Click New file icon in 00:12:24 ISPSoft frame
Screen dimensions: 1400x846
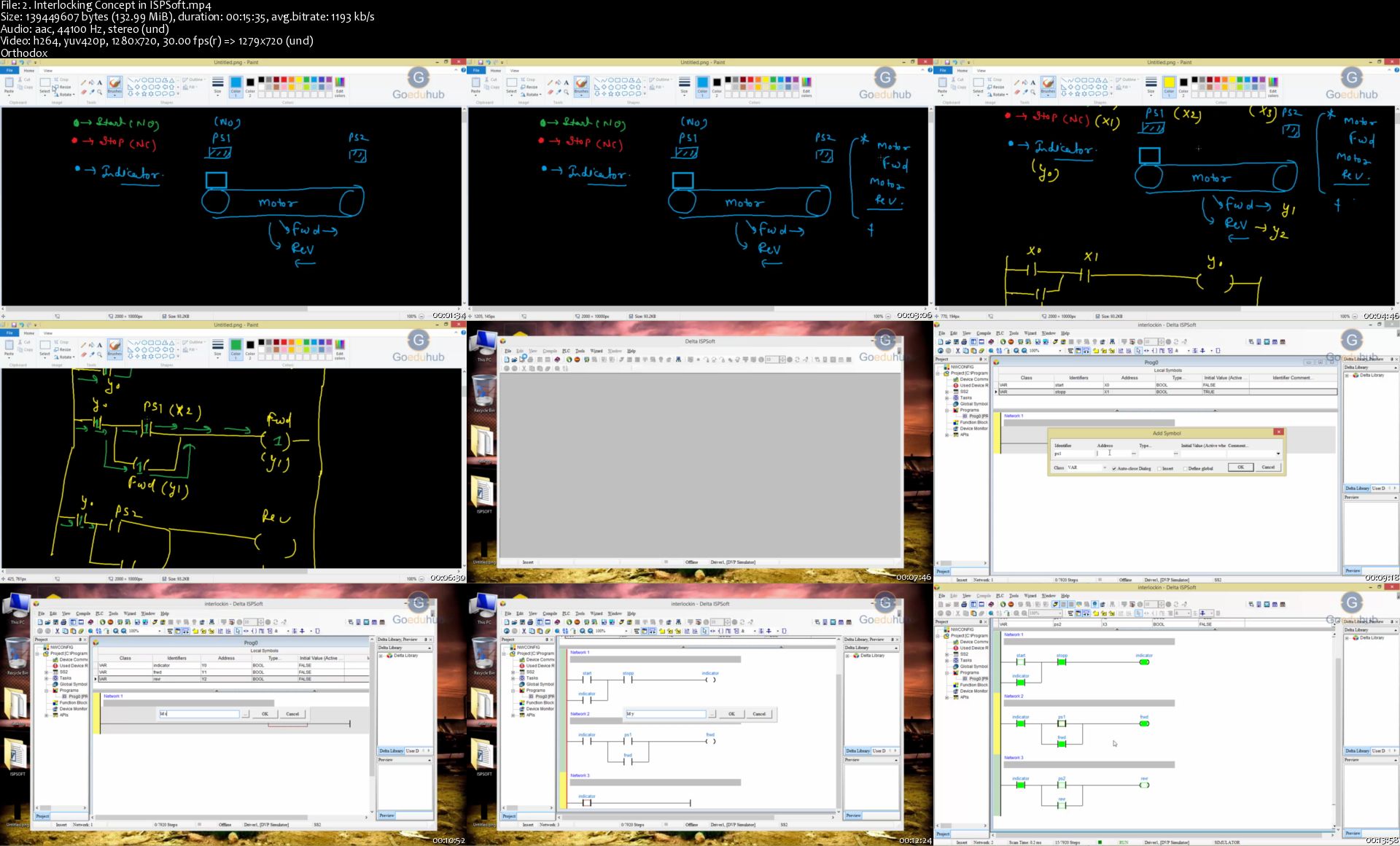pos(507,622)
